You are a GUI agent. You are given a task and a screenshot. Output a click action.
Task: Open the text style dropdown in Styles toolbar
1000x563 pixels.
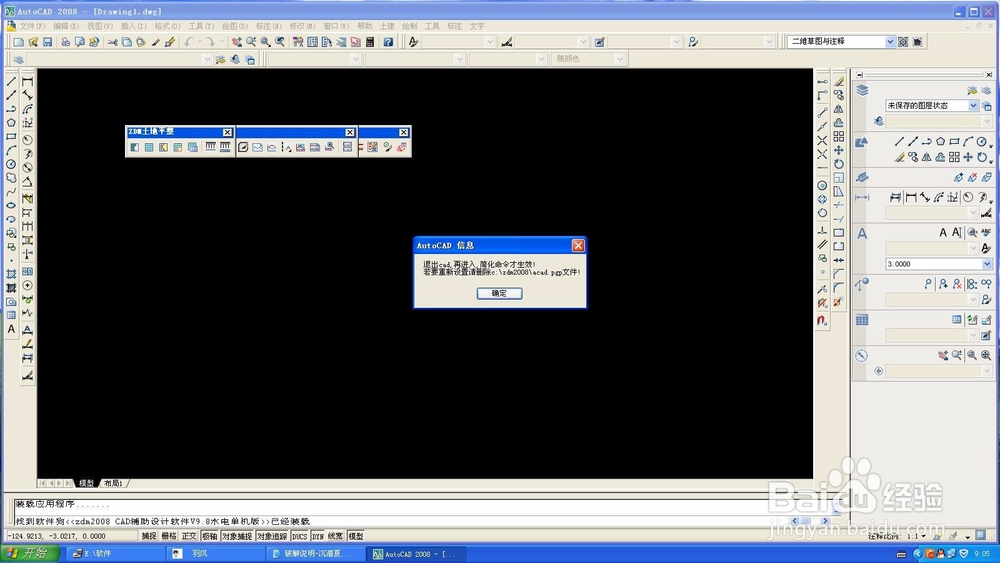[490, 41]
